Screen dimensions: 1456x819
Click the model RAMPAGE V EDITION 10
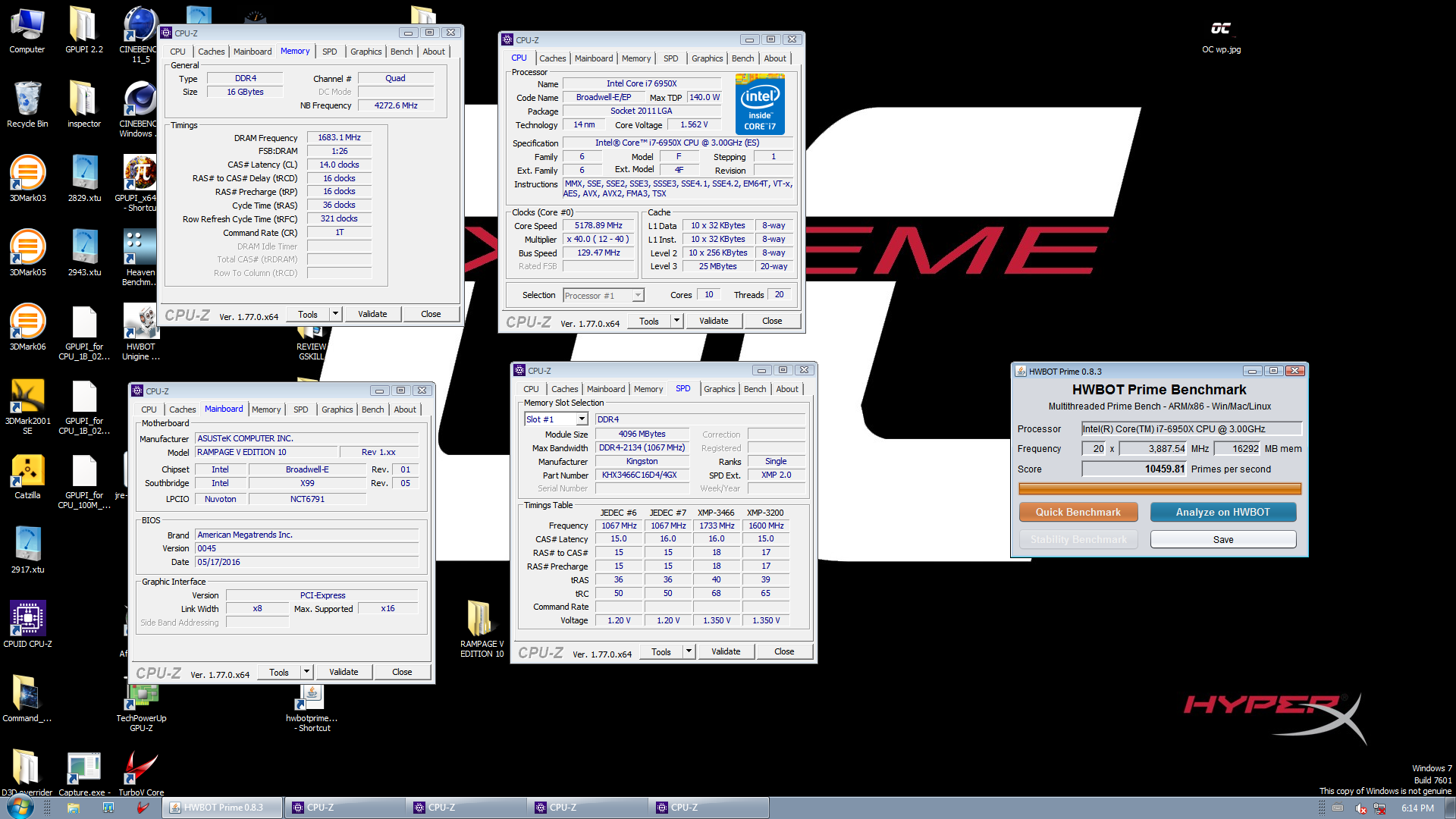tap(266, 452)
